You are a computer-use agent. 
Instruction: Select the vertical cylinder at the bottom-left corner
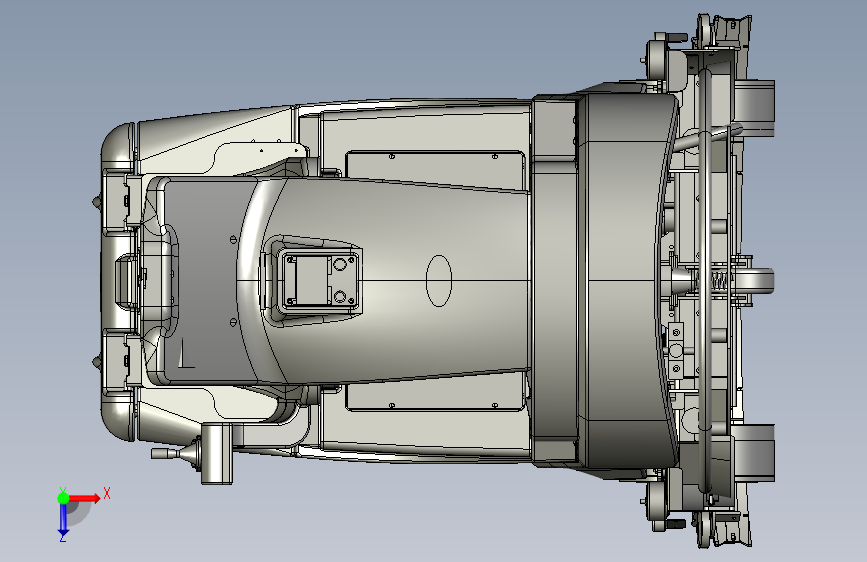coord(216,454)
